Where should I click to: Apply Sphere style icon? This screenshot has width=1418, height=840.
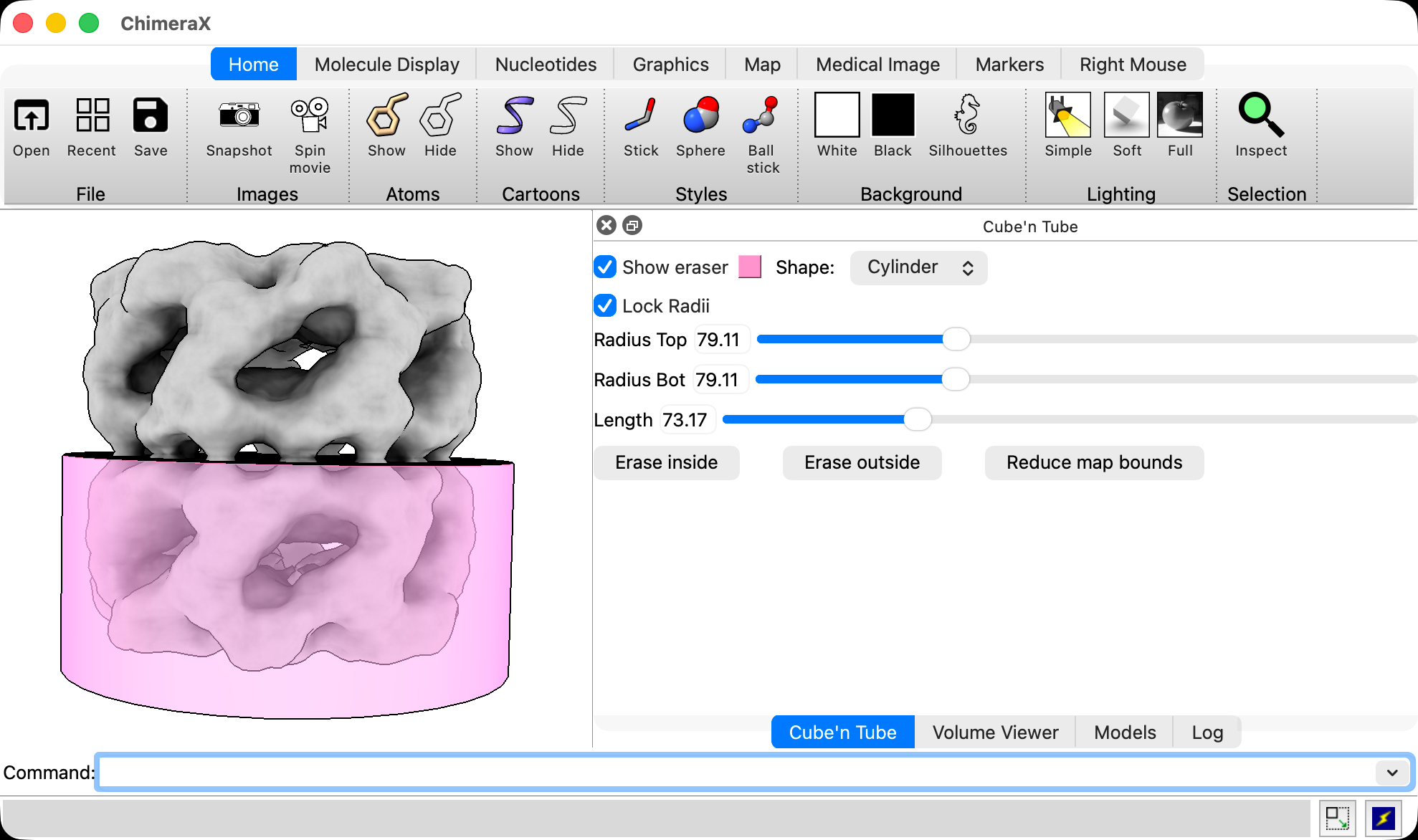[x=700, y=115]
